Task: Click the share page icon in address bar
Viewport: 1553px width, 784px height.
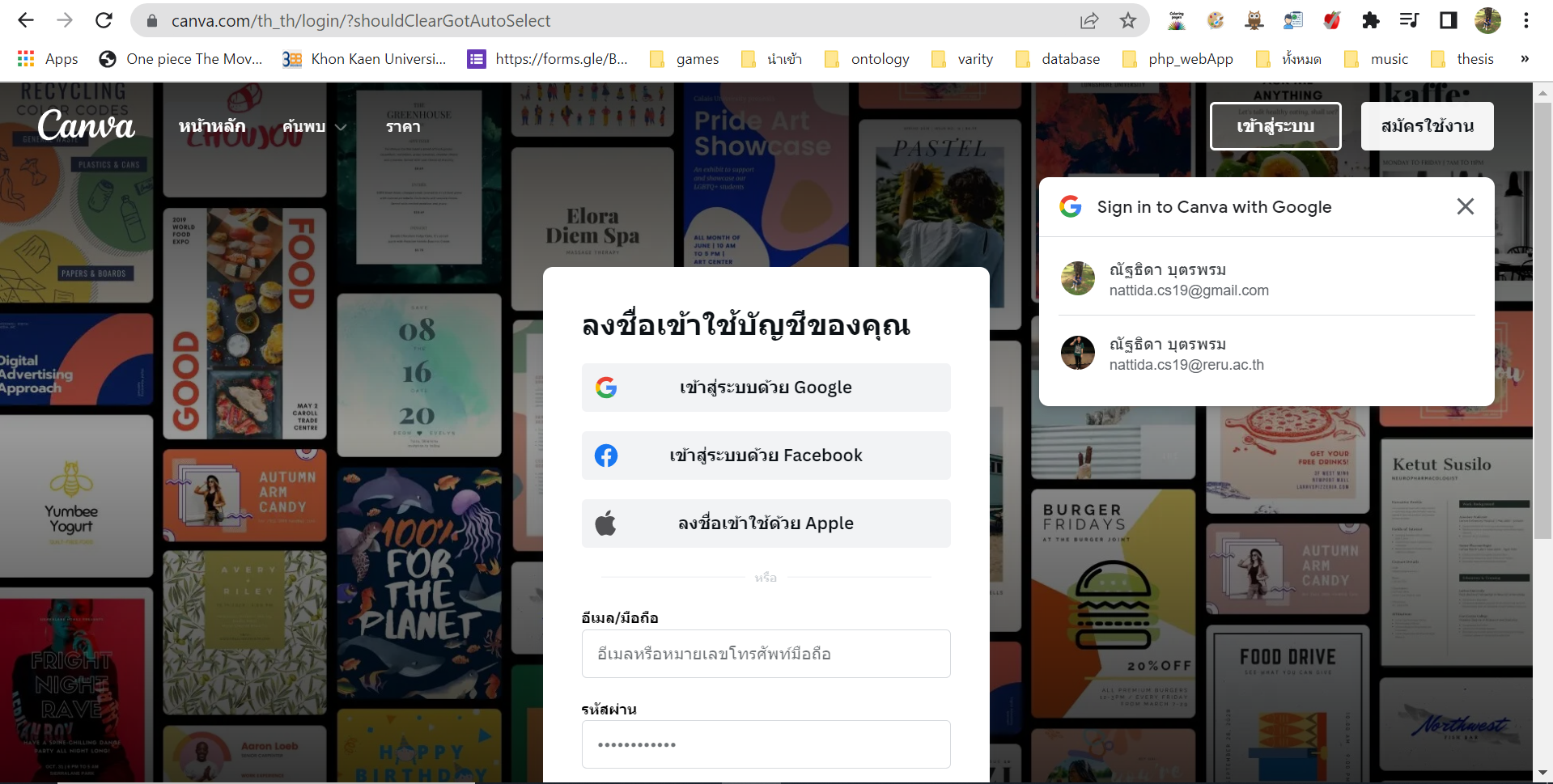Action: pyautogui.click(x=1089, y=21)
